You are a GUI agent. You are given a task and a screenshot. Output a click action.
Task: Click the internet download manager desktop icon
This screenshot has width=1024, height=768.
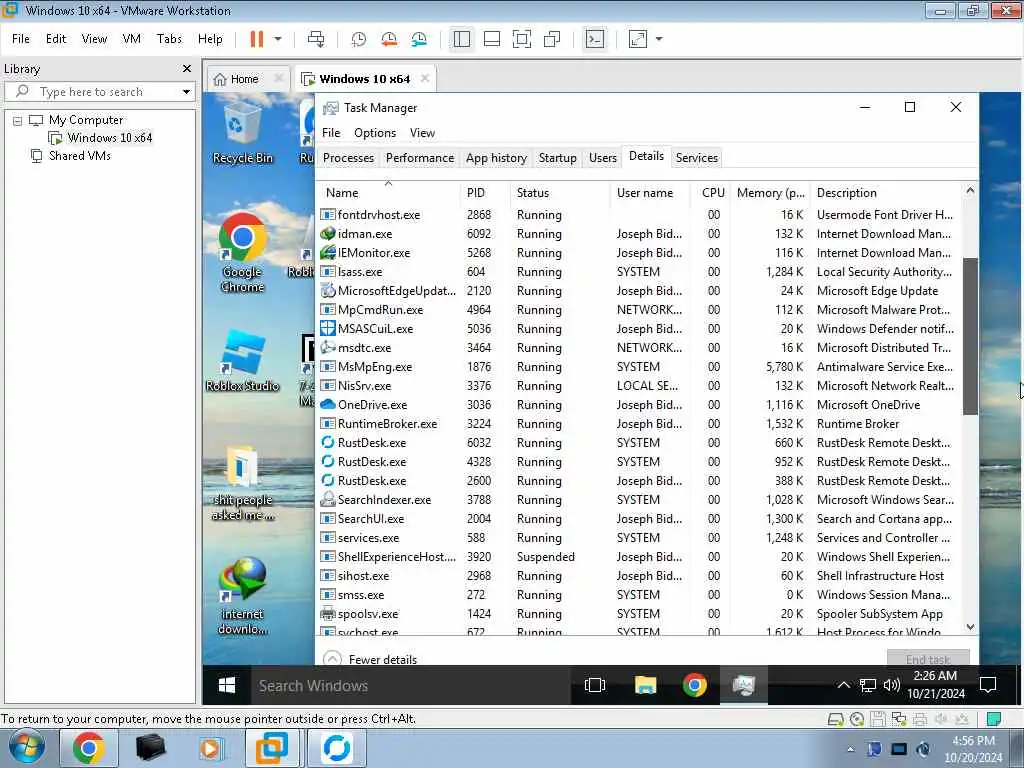point(242,596)
